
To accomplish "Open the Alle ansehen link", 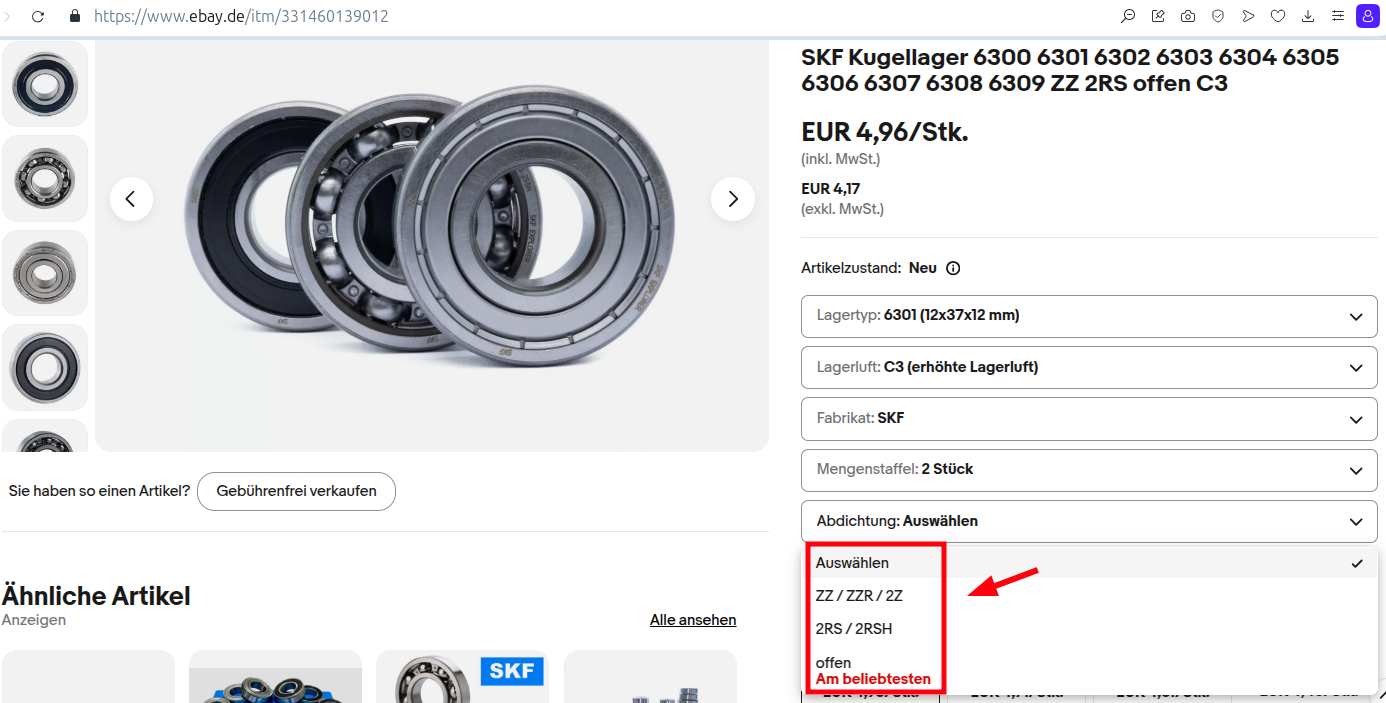I will point(693,620).
